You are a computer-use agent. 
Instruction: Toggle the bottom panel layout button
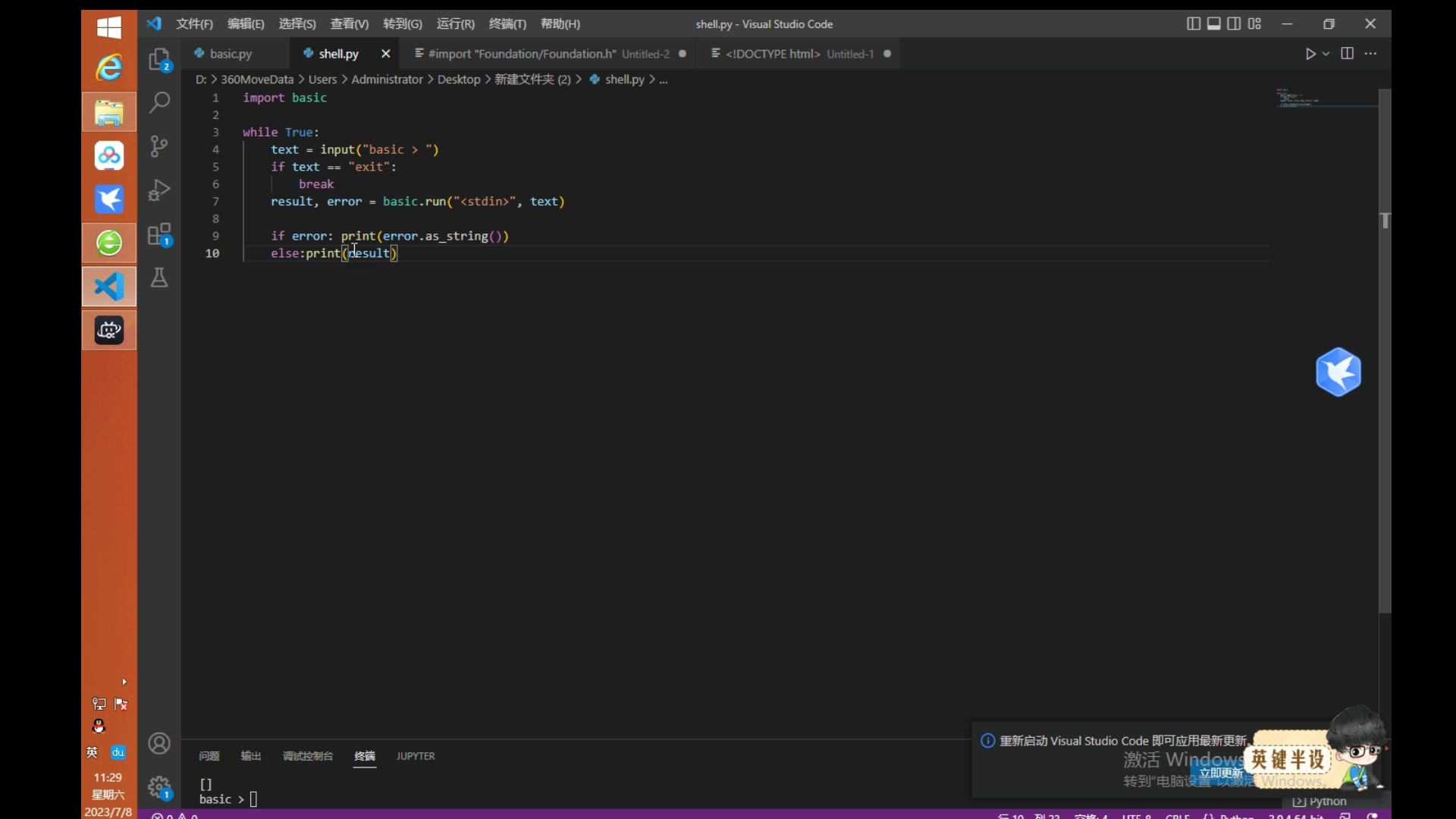1213,24
